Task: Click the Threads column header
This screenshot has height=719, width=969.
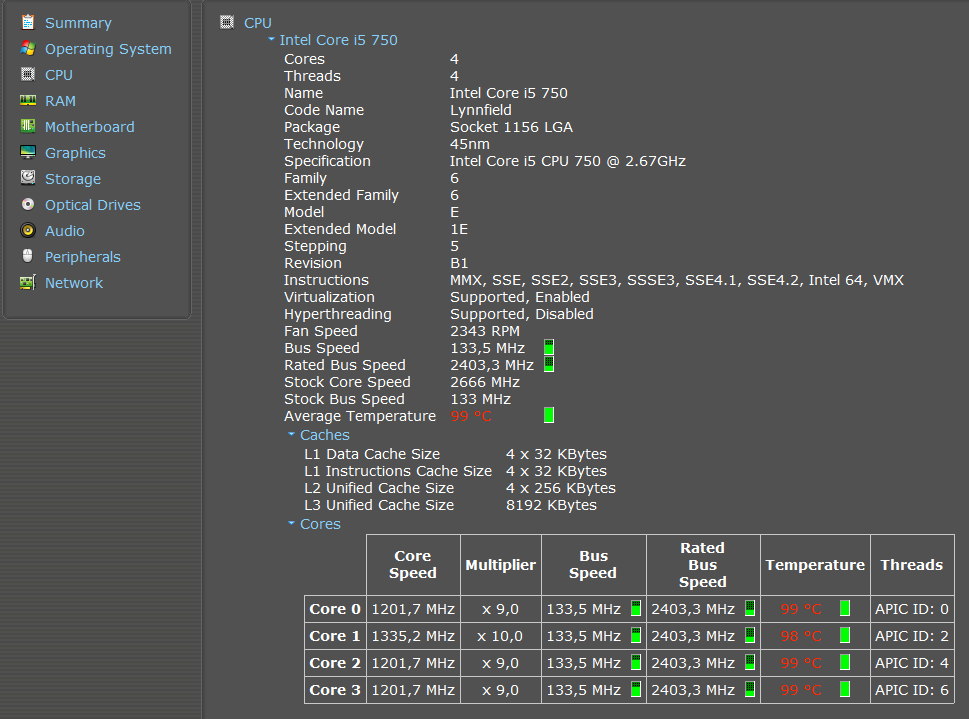Action: tap(912, 564)
